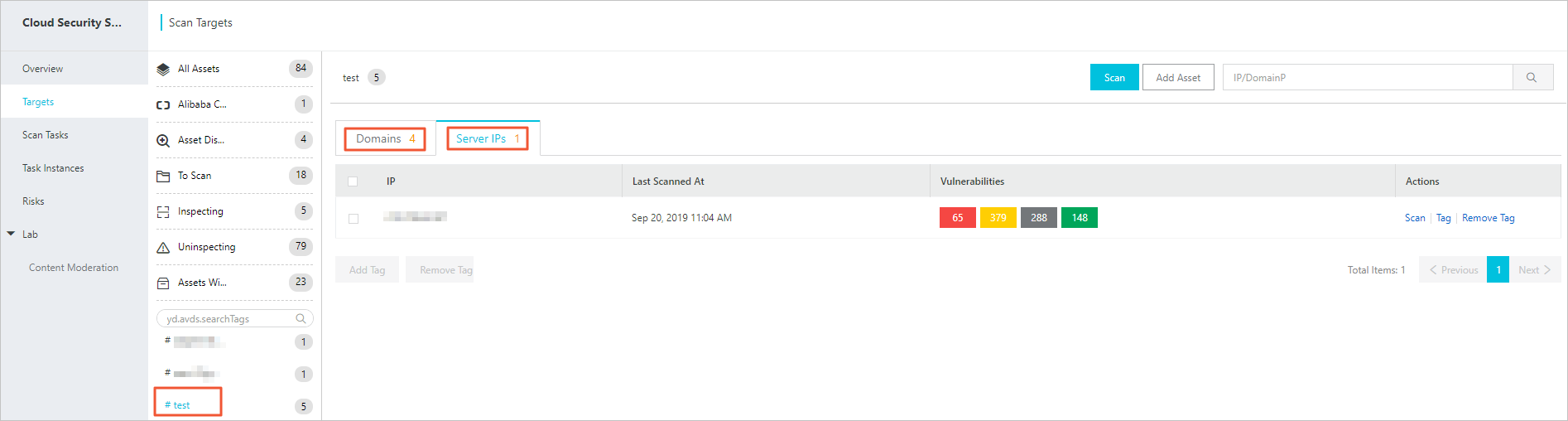This screenshot has width=1568, height=421.
Task: Click the Uninspecting warning triangle icon
Action: pos(163,248)
